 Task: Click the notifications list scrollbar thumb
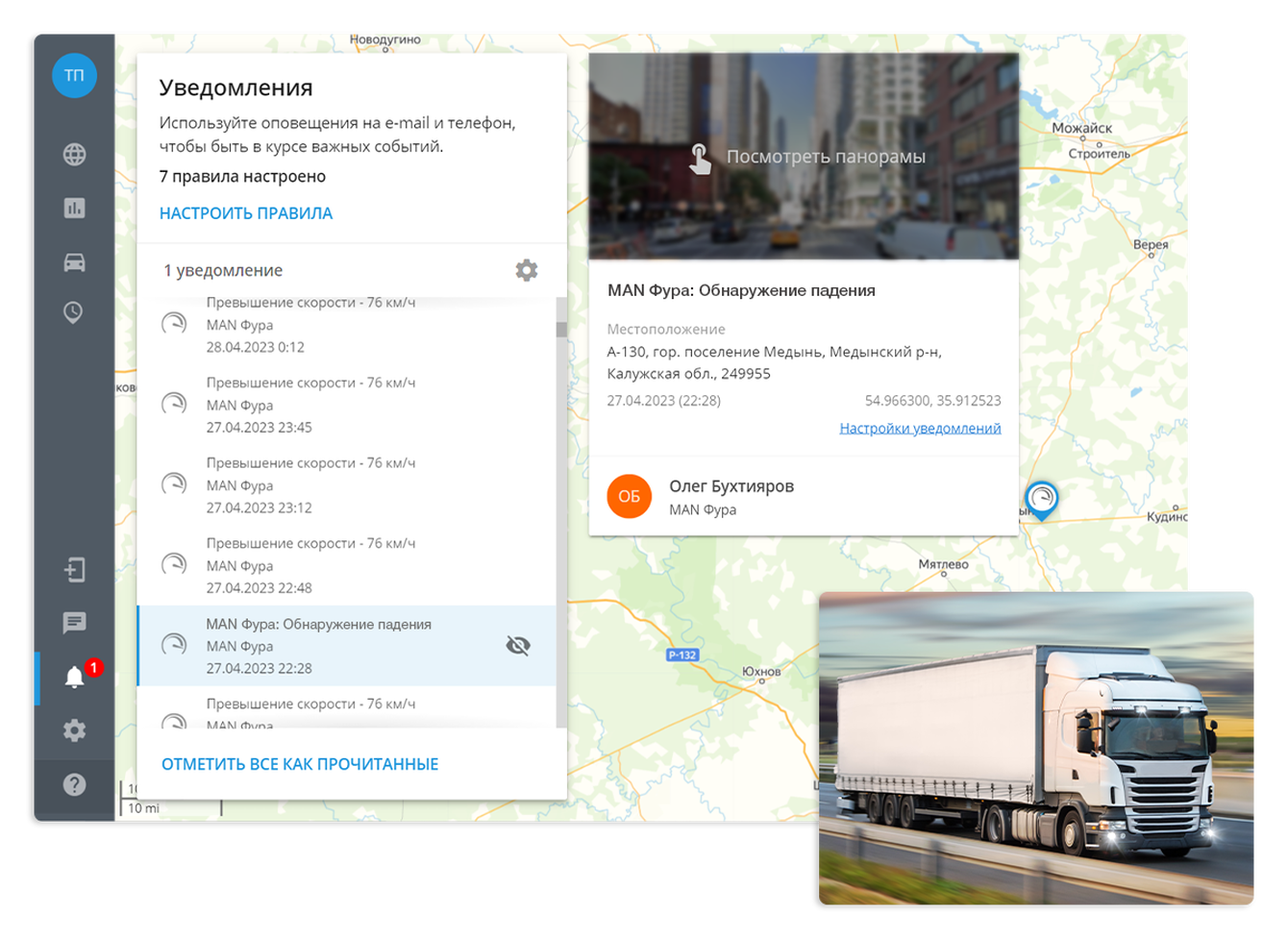pos(561,329)
